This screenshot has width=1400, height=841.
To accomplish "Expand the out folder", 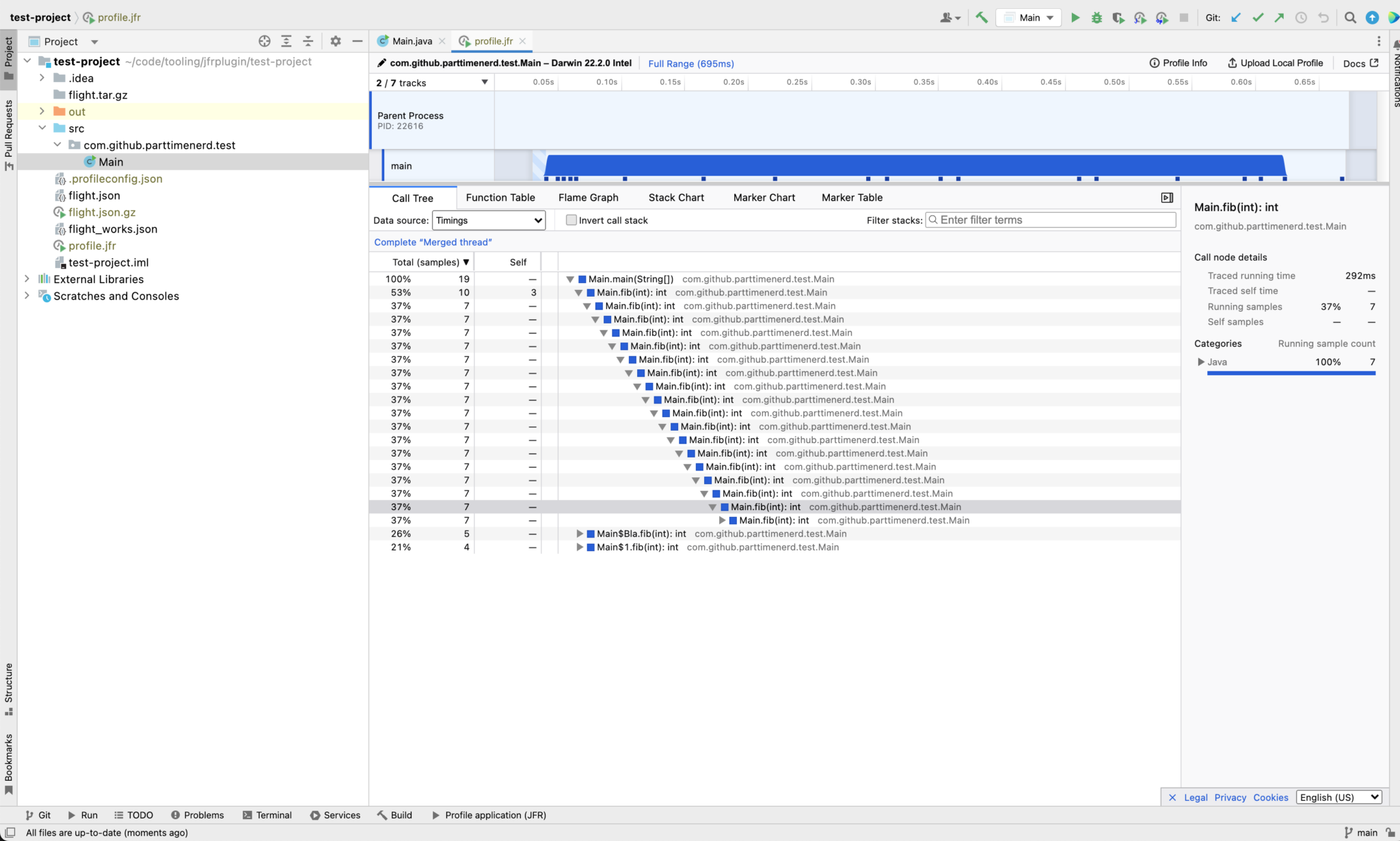I will [x=42, y=111].
